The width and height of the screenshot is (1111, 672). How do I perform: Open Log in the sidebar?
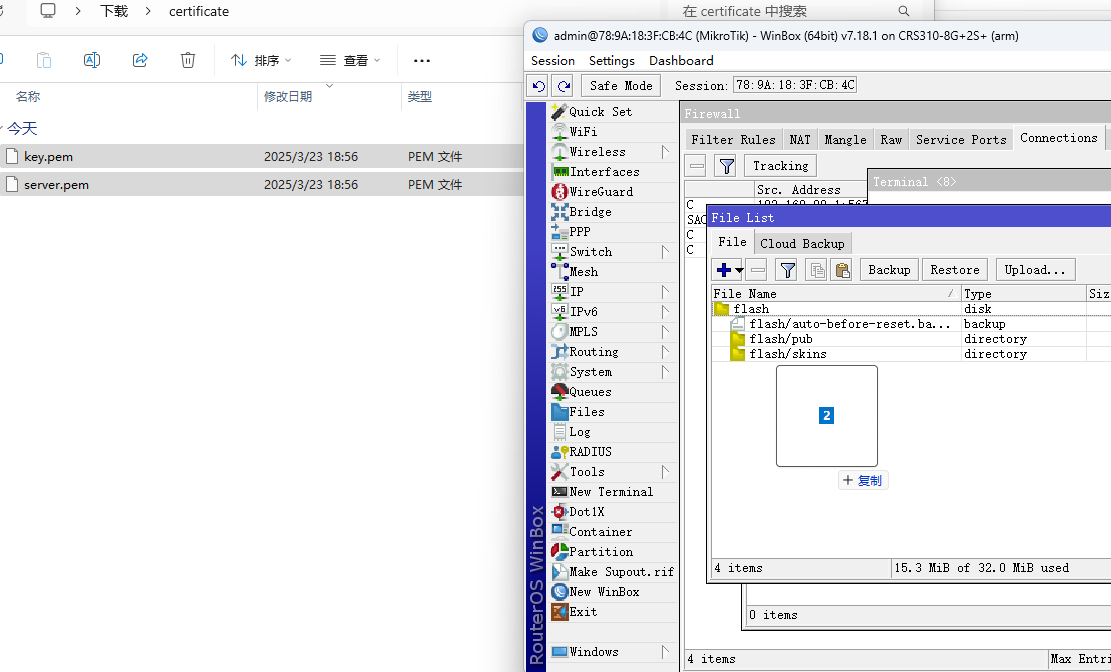pyautogui.click(x=614, y=432)
